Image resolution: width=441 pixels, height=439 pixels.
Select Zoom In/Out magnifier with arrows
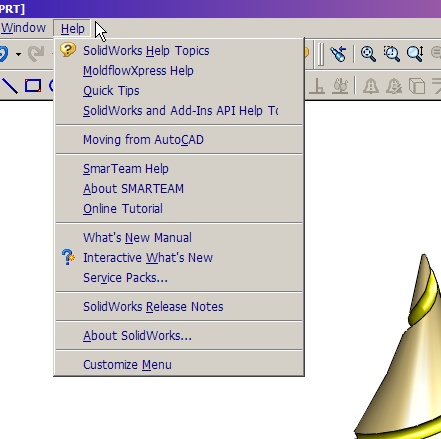pyautogui.click(x=415, y=54)
